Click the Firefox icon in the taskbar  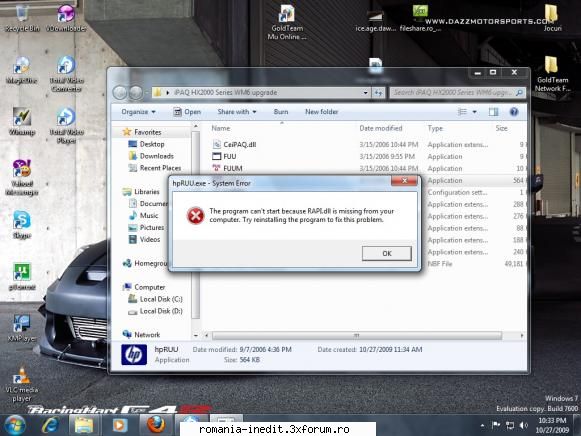[x=156, y=424]
